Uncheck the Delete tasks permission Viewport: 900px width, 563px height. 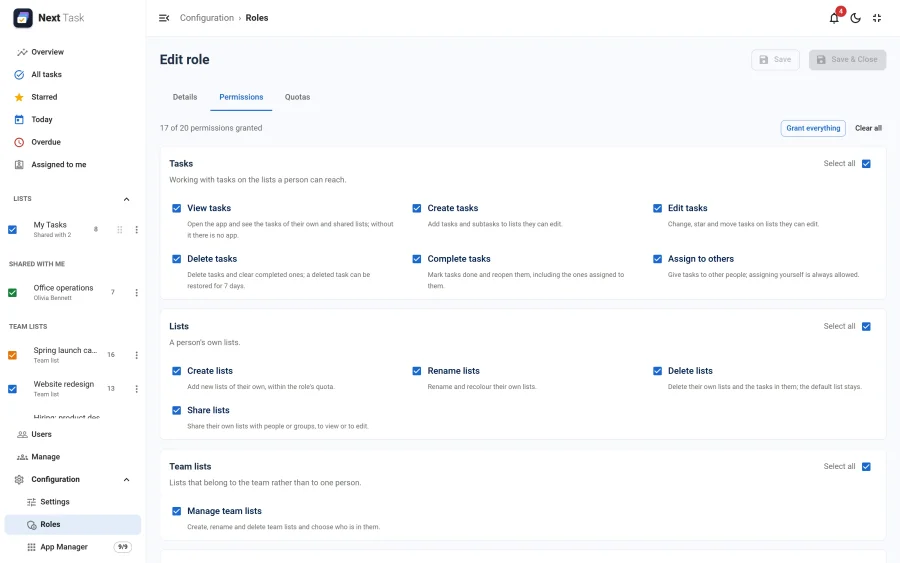point(177,259)
